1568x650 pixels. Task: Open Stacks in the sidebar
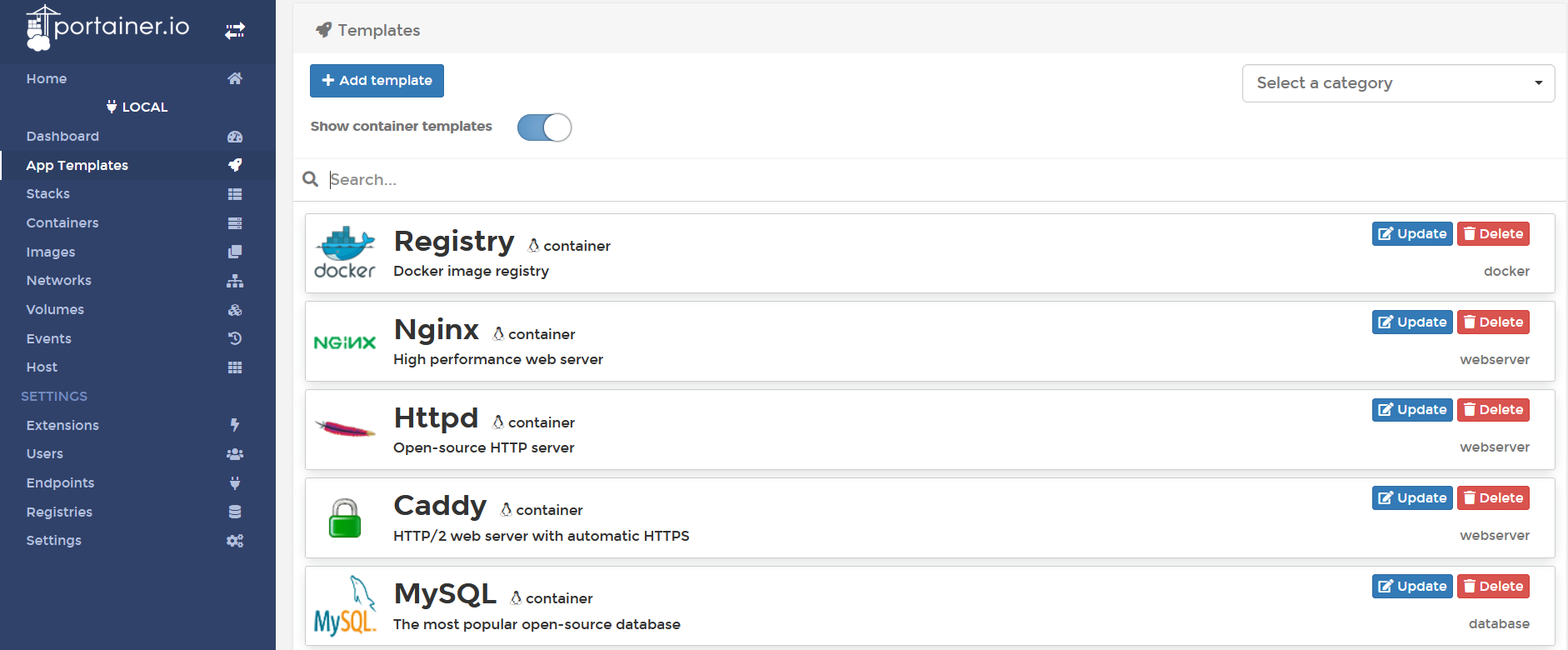48,194
